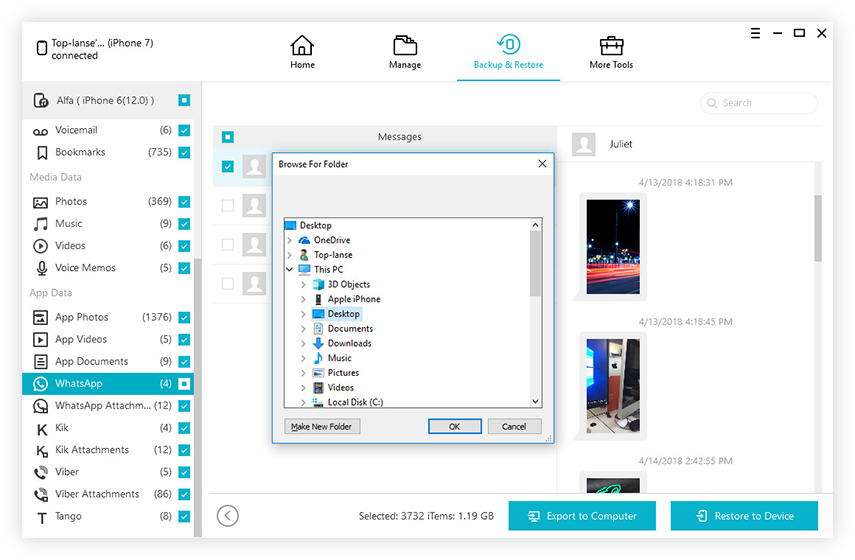This screenshot has height=560, width=855.
Task: Toggle the Photos checkbox
Action: (184, 202)
